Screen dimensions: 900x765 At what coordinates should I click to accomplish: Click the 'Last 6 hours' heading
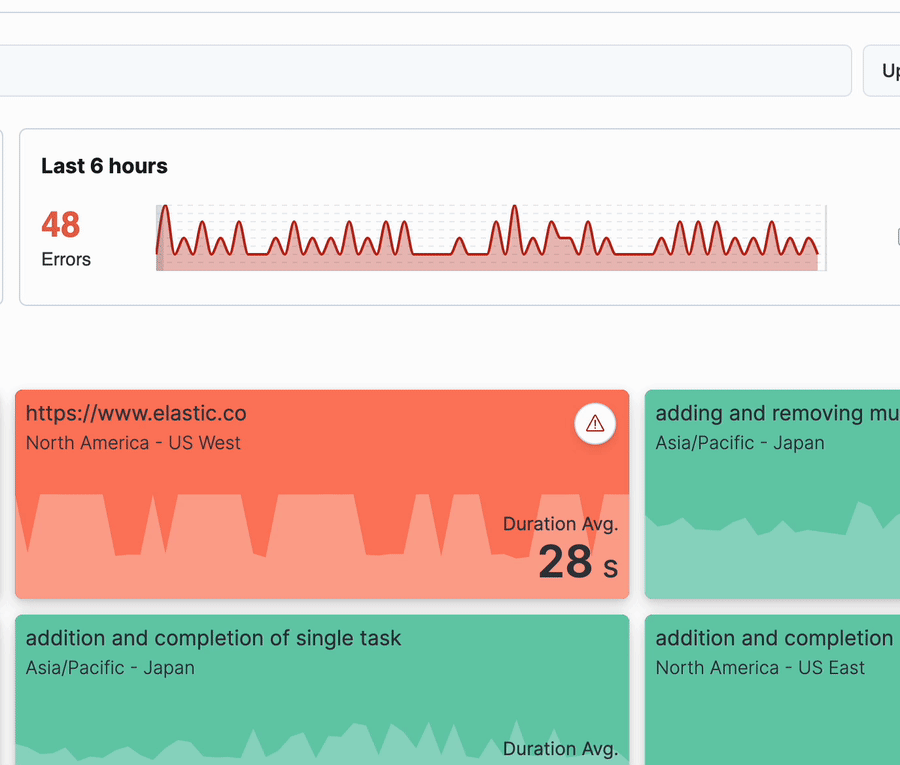click(104, 166)
